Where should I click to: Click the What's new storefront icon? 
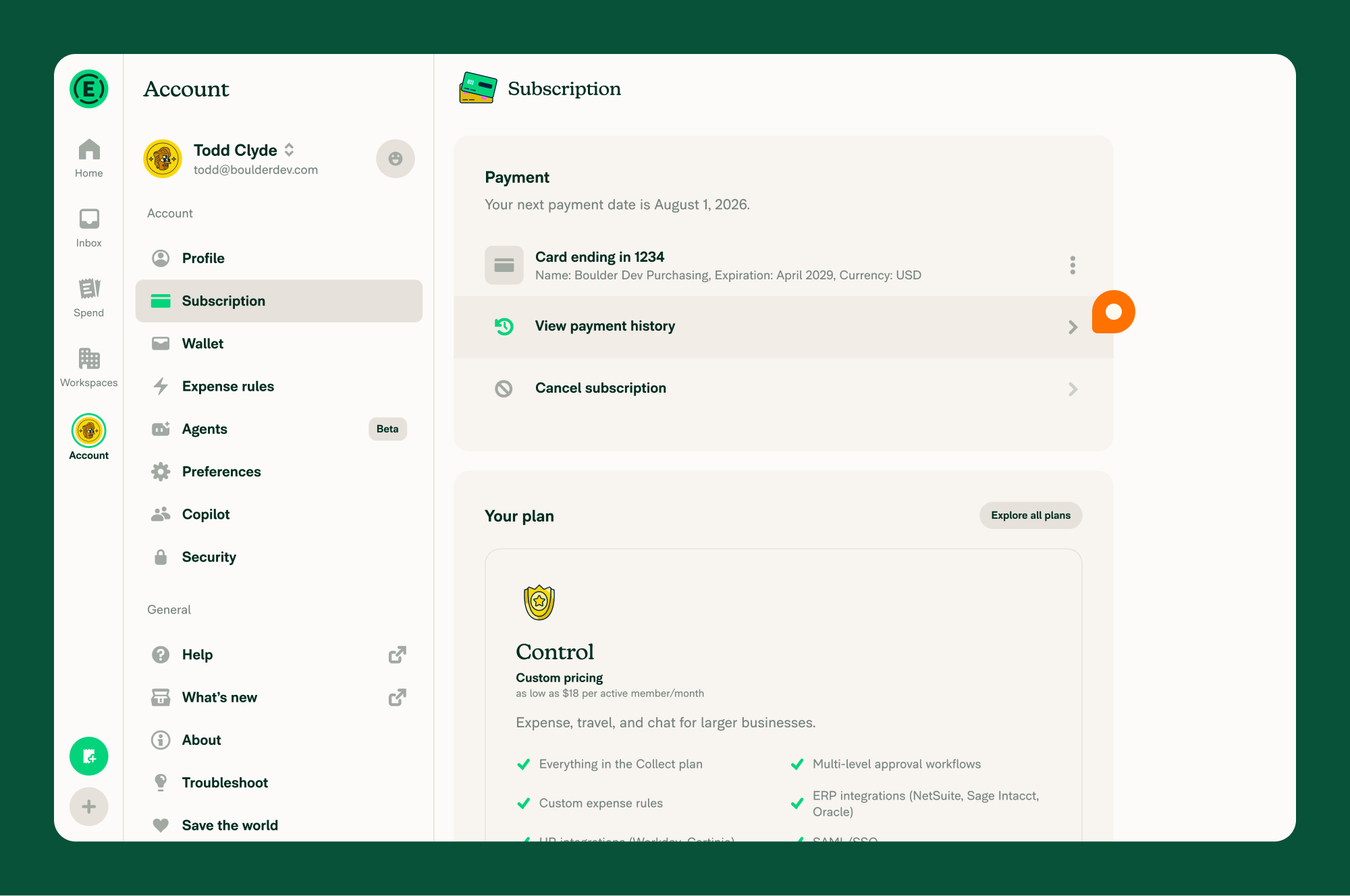(x=161, y=697)
